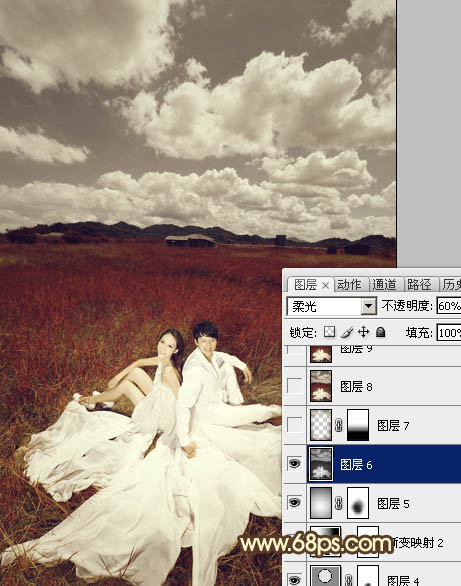Open the 路径 tab
461x586 pixels.
(419, 285)
